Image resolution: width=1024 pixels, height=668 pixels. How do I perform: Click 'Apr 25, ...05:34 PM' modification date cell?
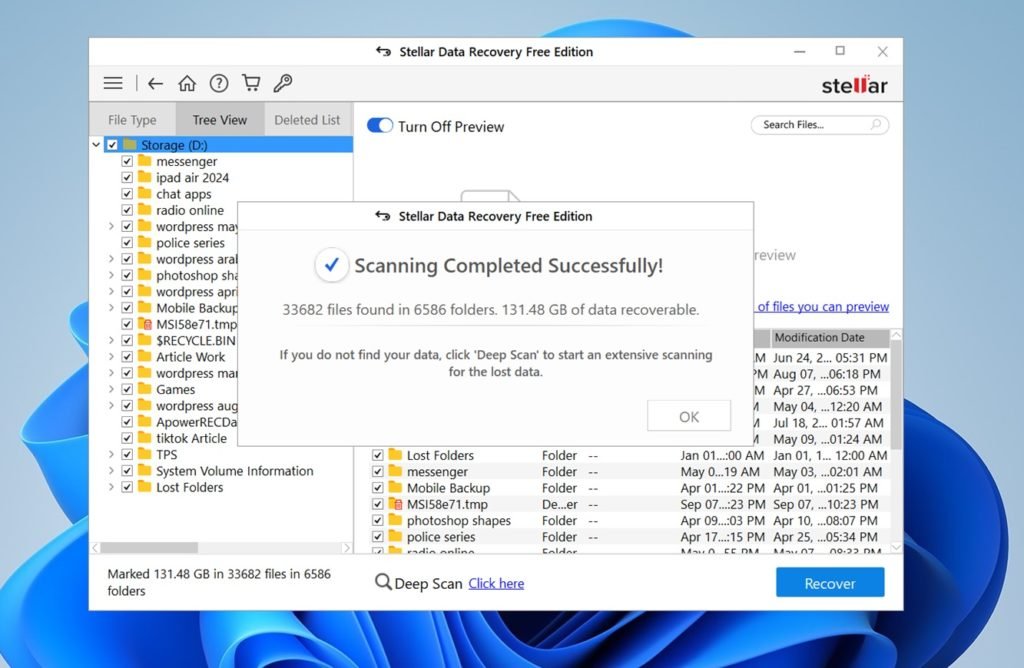(825, 537)
